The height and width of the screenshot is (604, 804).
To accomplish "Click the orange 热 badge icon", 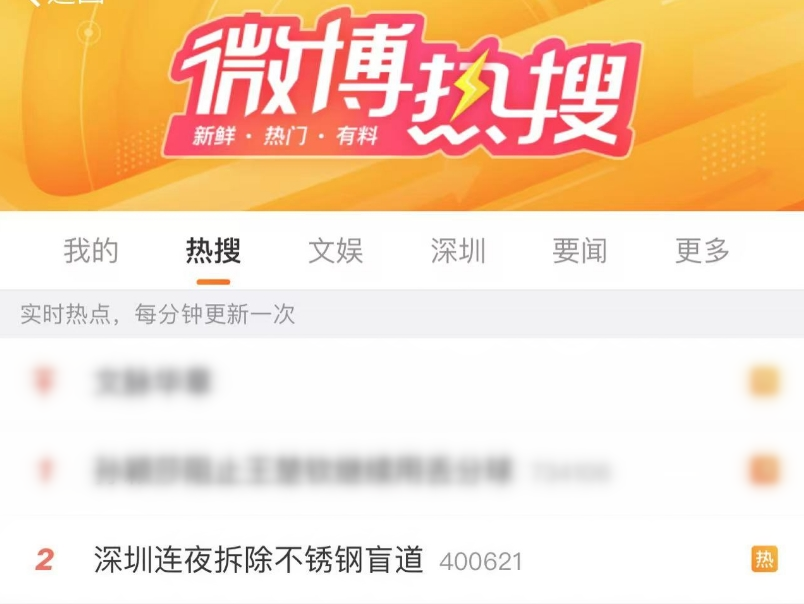I will (765, 559).
